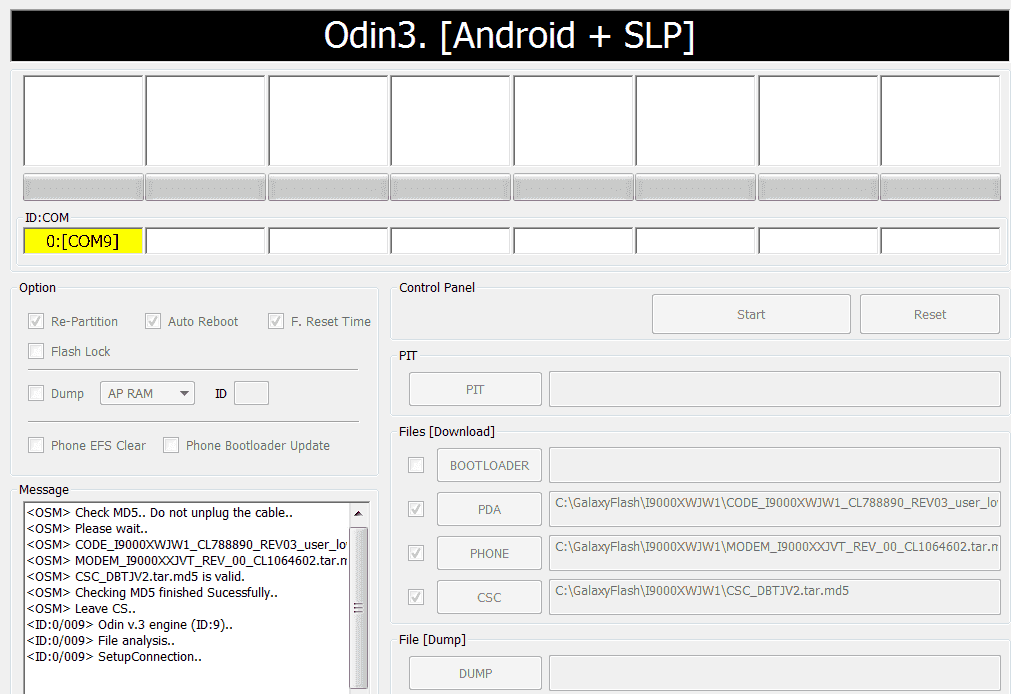
Task: Click 'Checking MD5 finished Sucessfully..' log line
Action: pos(152,593)
